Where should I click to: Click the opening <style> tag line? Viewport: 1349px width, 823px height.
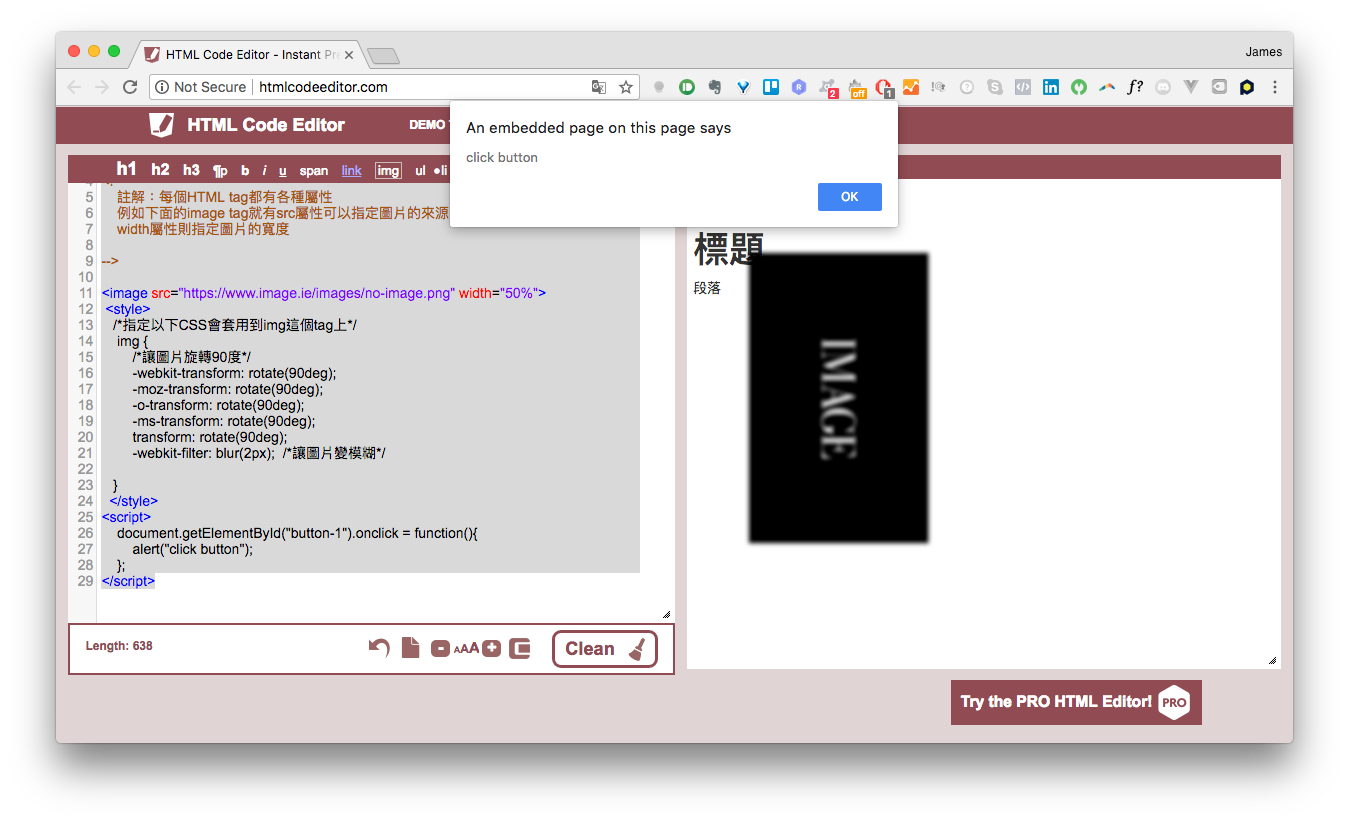pos(128,309)
